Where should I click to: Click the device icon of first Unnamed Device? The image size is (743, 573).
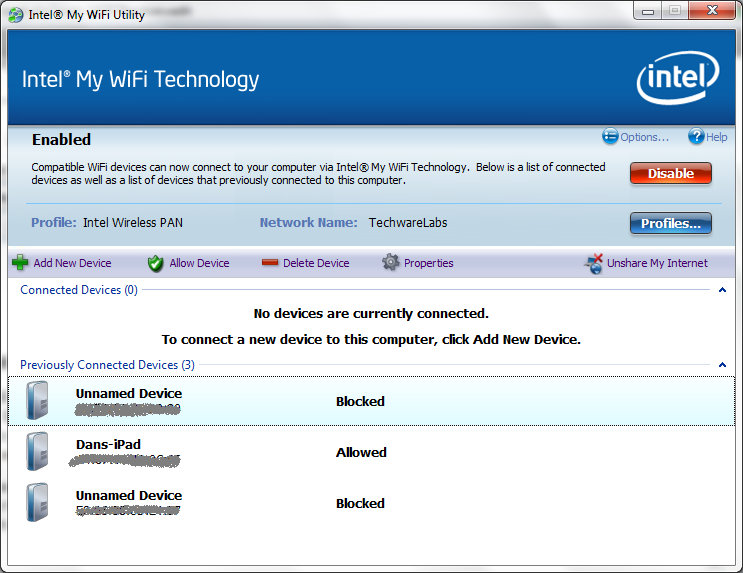(37, 400)
